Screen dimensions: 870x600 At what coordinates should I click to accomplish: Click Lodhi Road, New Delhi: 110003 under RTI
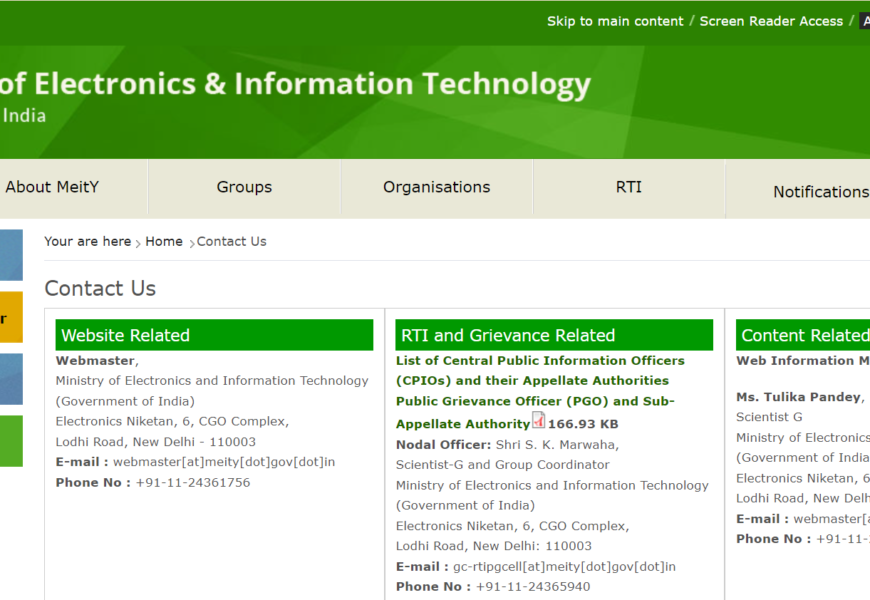click(x=494, y=546)
